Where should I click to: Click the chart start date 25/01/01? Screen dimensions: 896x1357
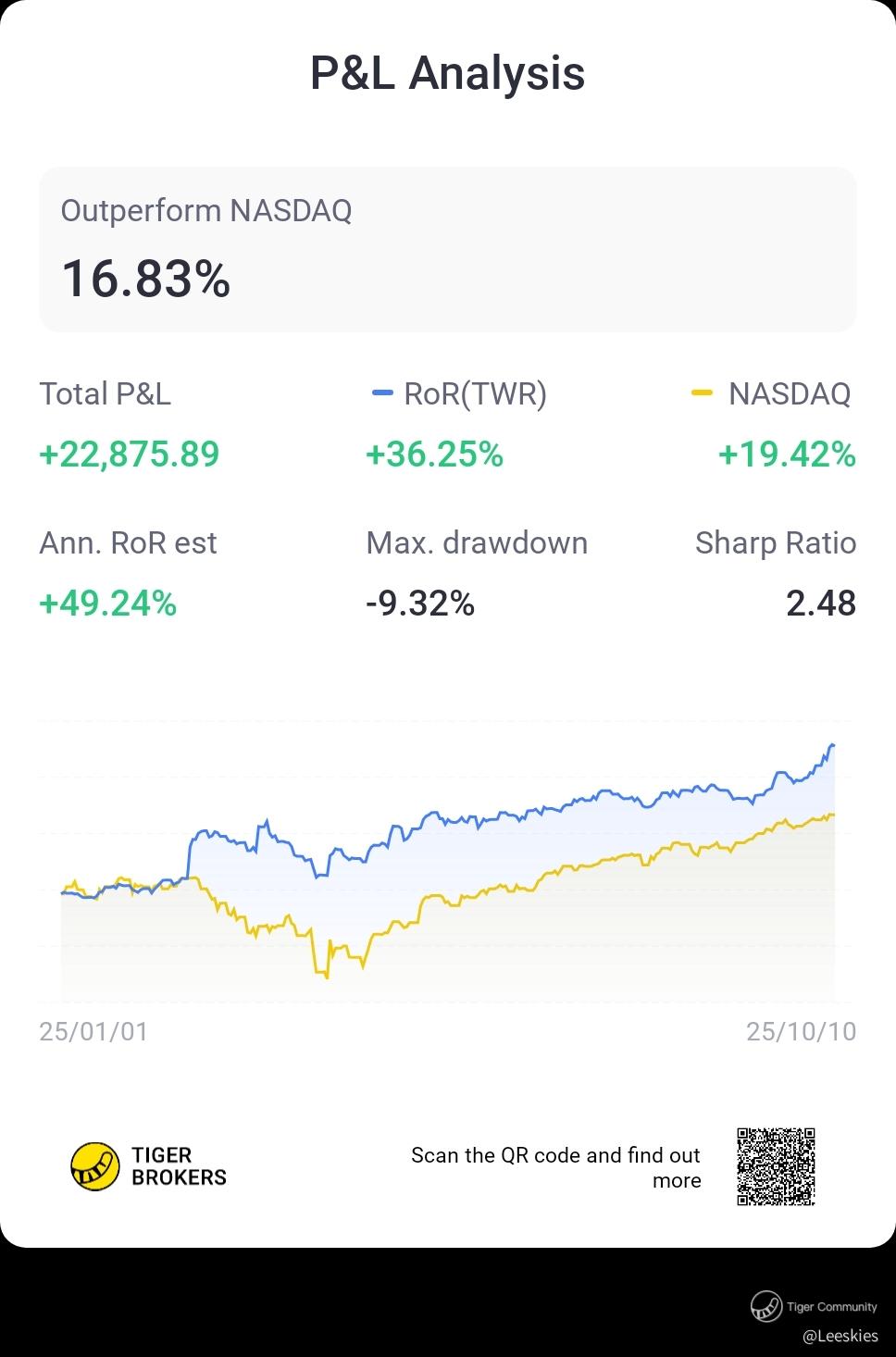[93, 1031]
